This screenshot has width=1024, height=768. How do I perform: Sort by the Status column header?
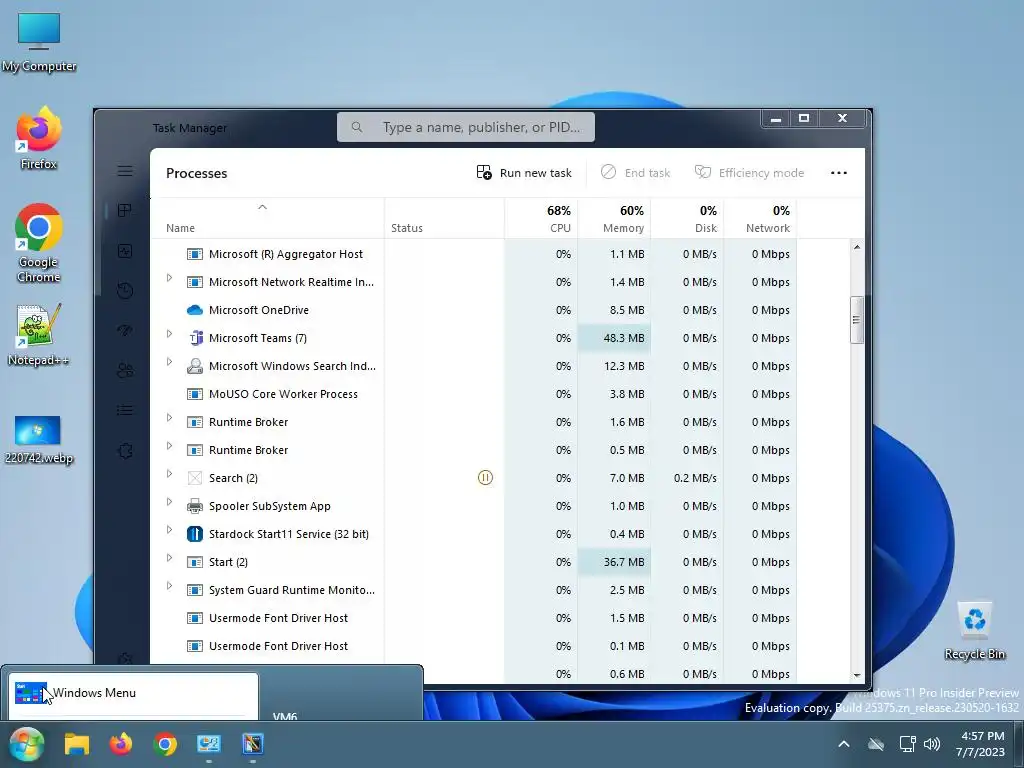pyautogui.click(x=444, y=219)
